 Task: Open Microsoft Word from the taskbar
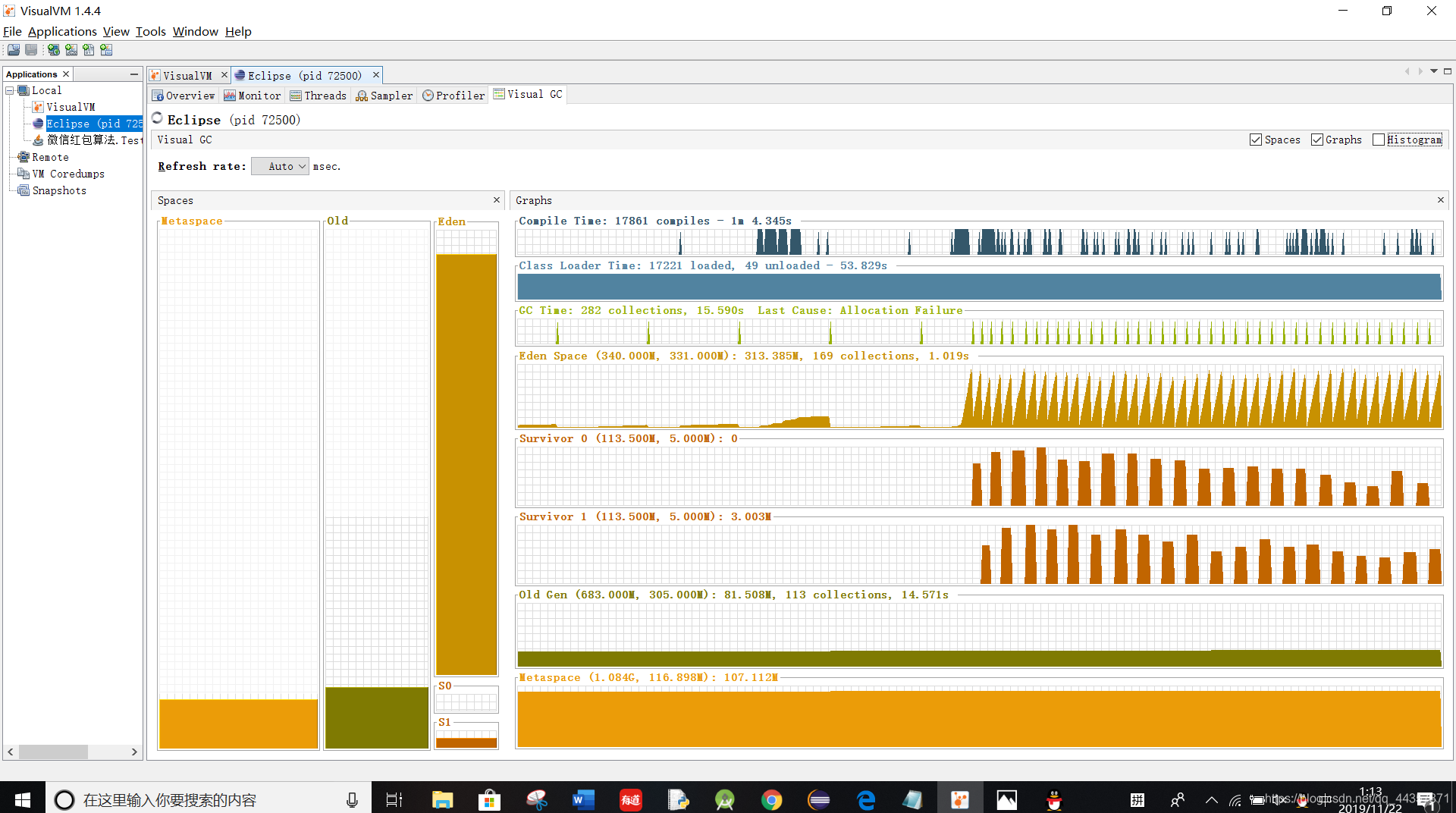pyautogui.click(x=583, y=799)
